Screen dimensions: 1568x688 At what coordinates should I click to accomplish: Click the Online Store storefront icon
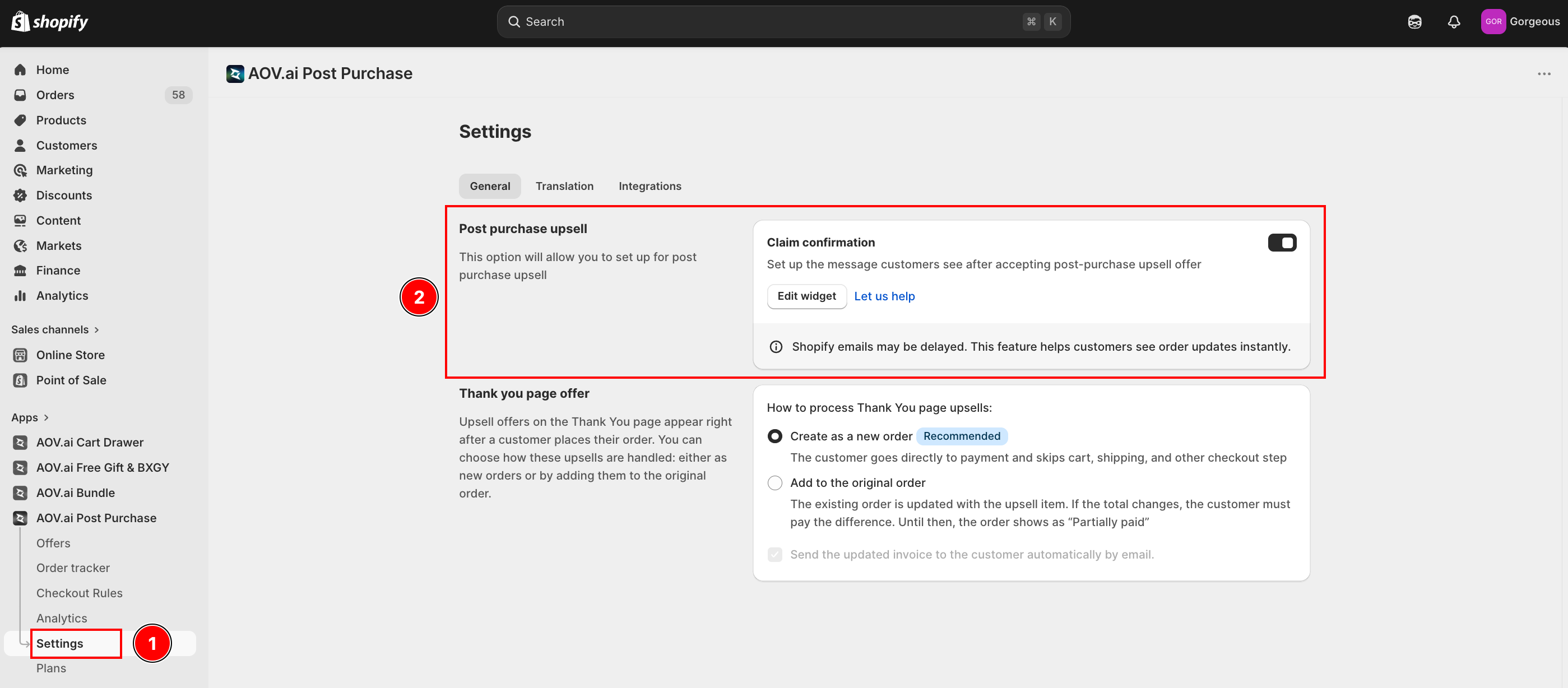20,355
